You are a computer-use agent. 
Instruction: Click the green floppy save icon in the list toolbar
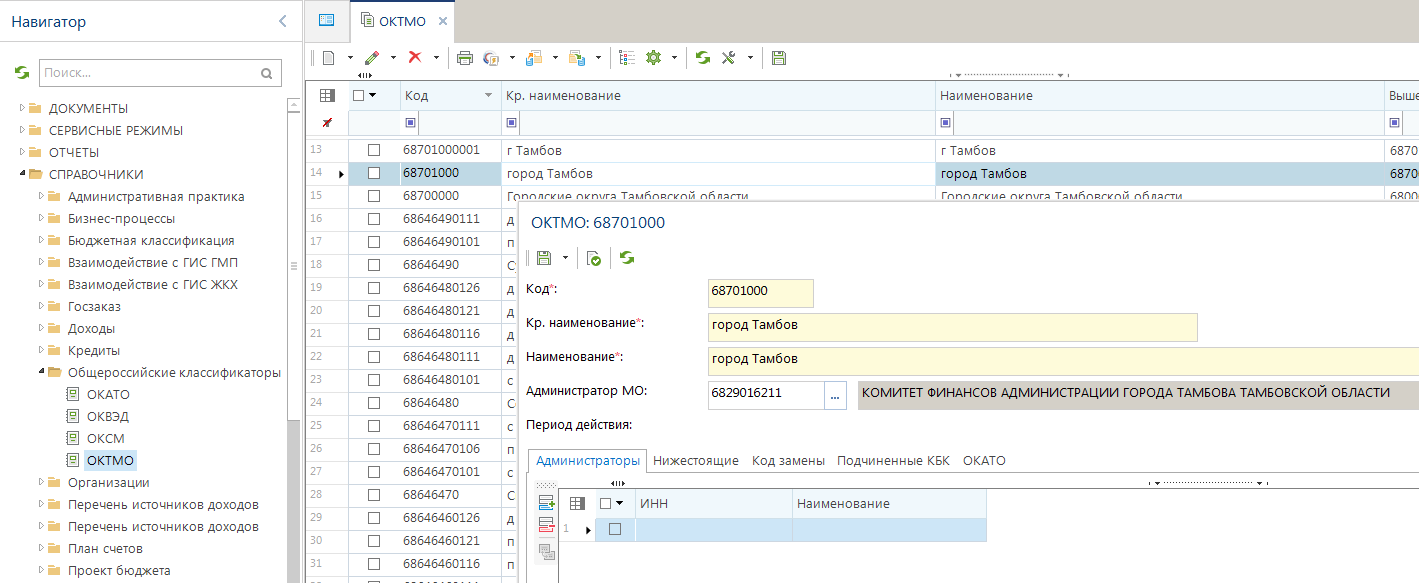(x=779, y=58)
